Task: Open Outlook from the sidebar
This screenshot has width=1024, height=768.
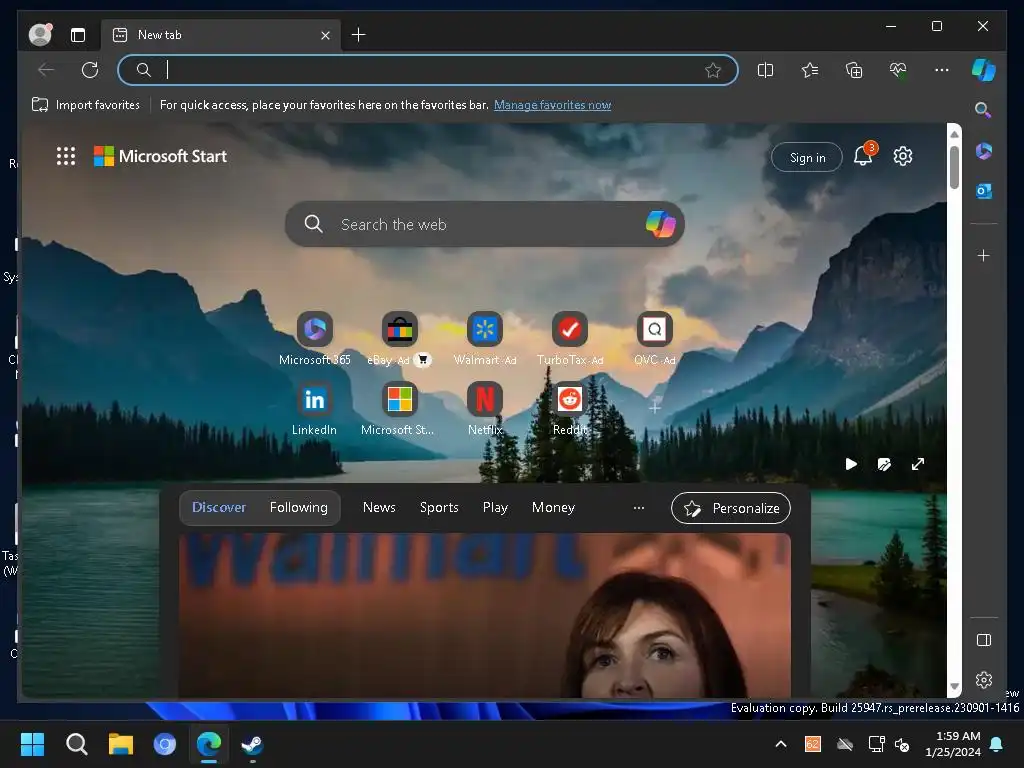Action: [x=984, y=191]
